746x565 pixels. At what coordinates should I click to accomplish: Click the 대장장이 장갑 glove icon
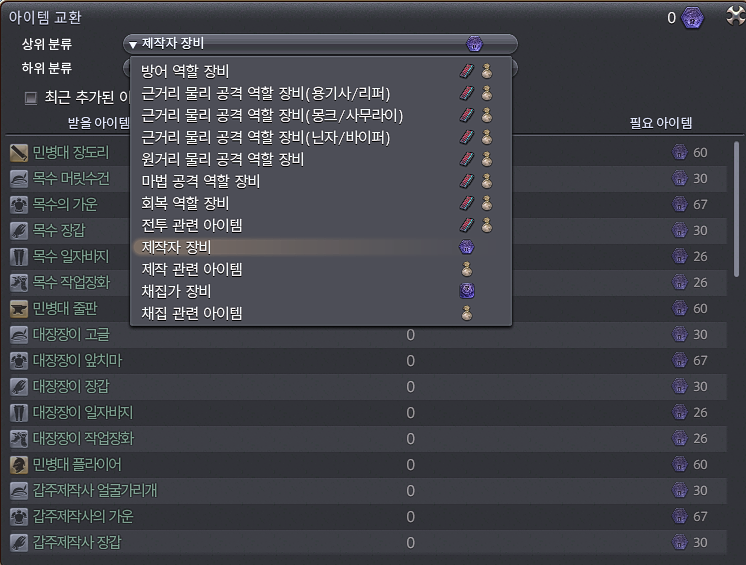(19, 387)
